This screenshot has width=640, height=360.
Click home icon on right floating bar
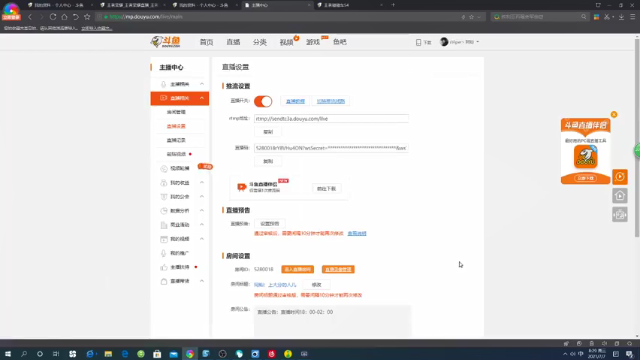tap(620, 196)
